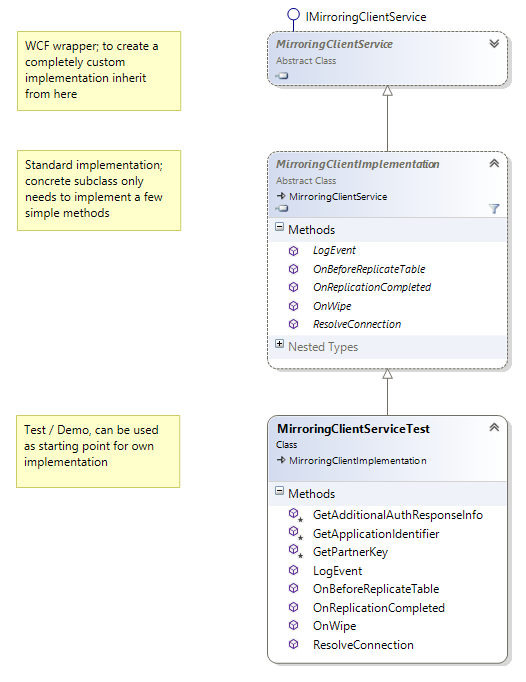Screen dimensions: 526x682
Task: Click the IMirroringClientService interface label
Action: coord(366,17)
